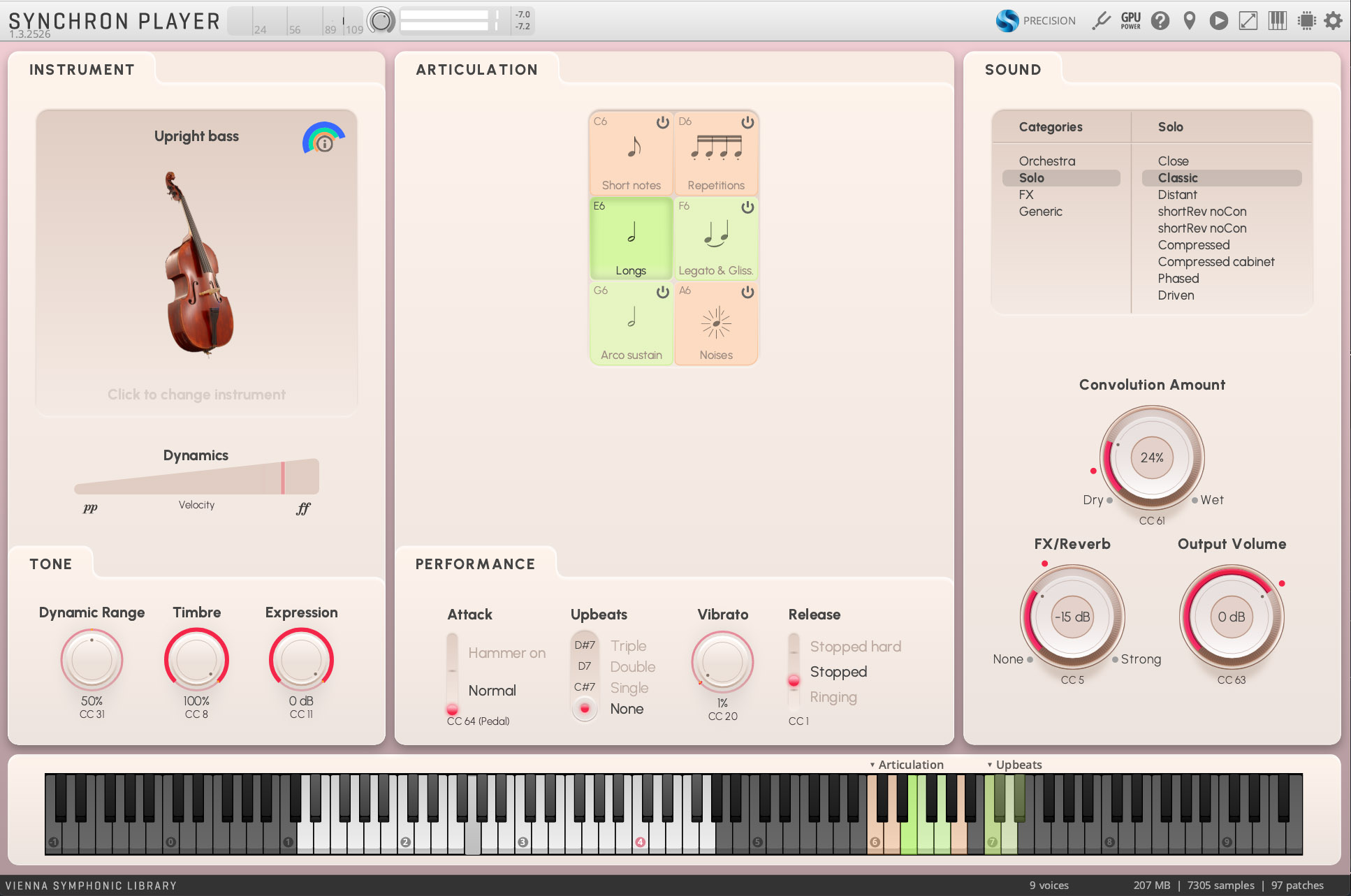The height and width of the screenshot is (896, 1351).
Task: Select Double upbeats
Action: tap(633, 667)
